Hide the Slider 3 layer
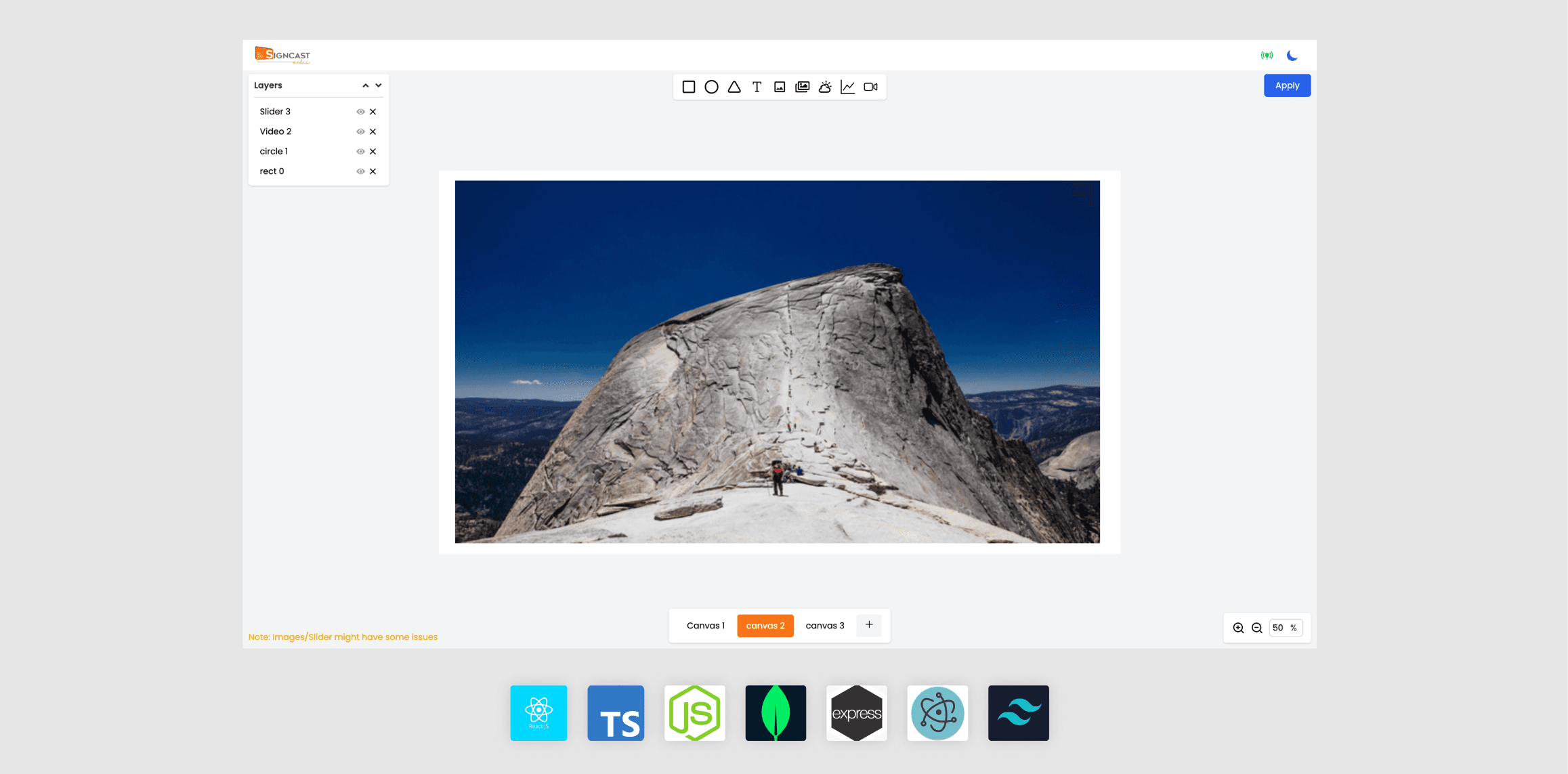Screen dimensions: 1568x774 (360, 112)
